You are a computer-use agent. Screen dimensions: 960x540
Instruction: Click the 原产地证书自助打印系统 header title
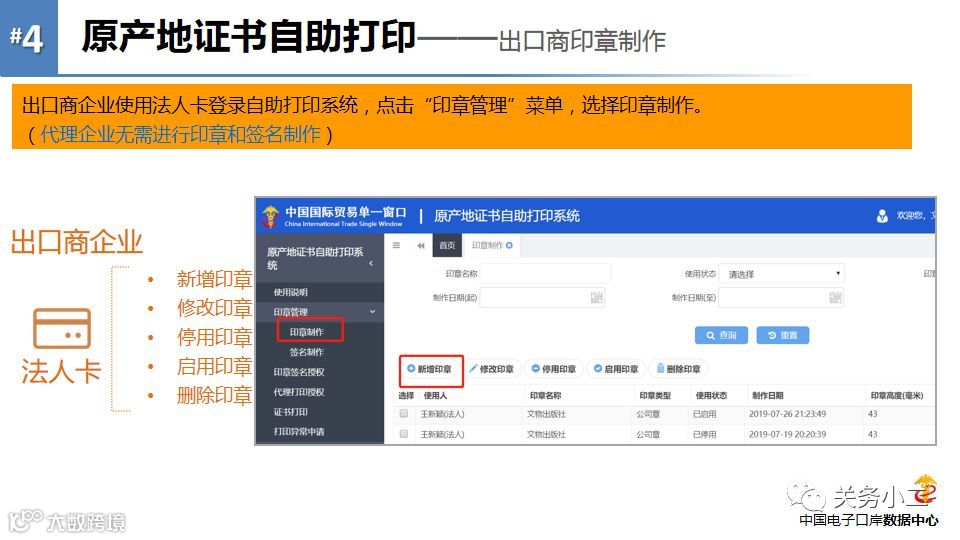point(507,216)
